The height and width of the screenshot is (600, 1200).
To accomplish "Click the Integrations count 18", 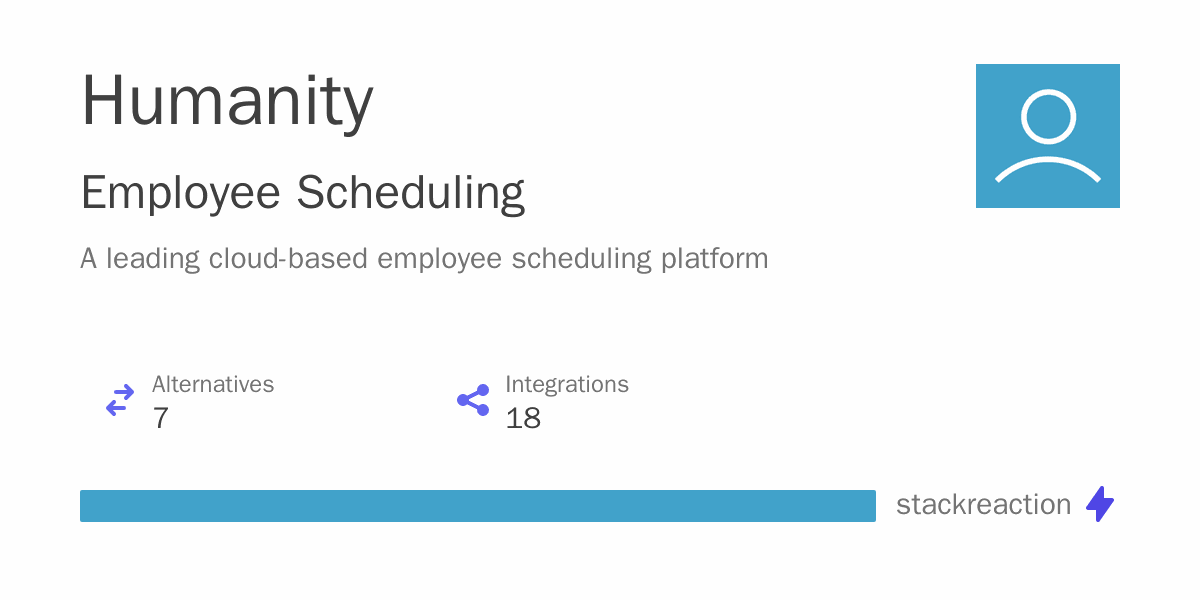I will [523, 418].
